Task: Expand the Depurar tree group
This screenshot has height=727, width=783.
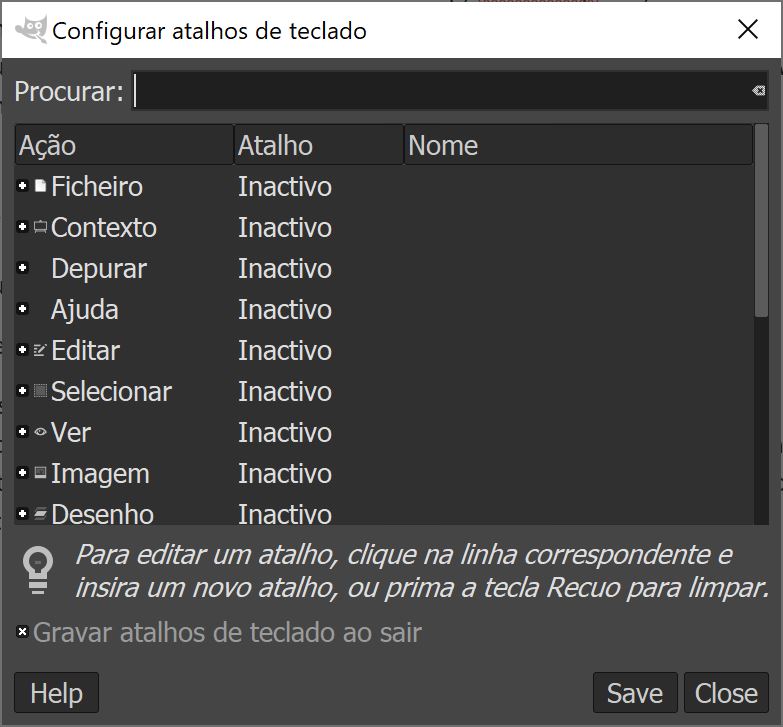Action: point(22,268)
